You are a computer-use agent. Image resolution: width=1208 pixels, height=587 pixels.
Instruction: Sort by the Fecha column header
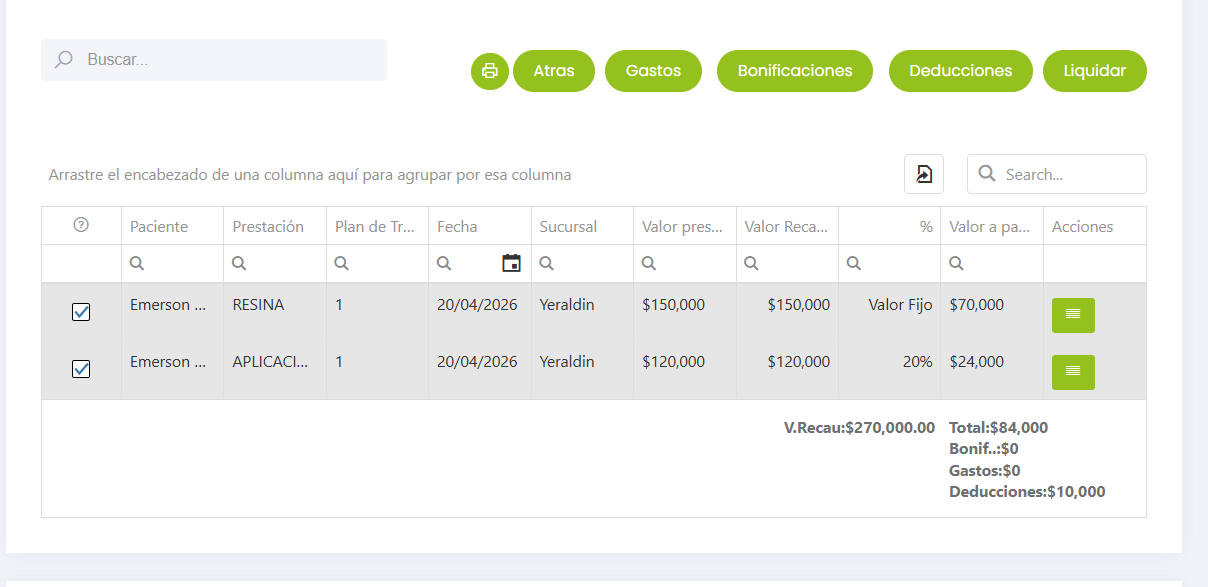(x=457, y=226)
